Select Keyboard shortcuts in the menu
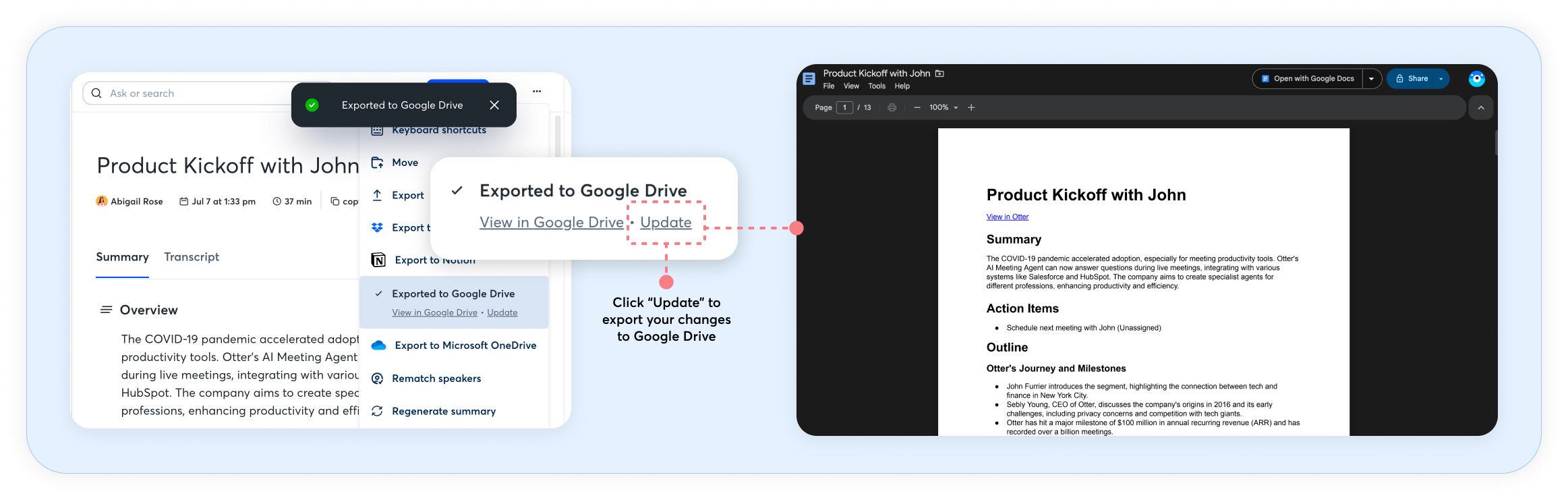The width and height of the screenshot is (1568, 500). click(x=438, y=130)
